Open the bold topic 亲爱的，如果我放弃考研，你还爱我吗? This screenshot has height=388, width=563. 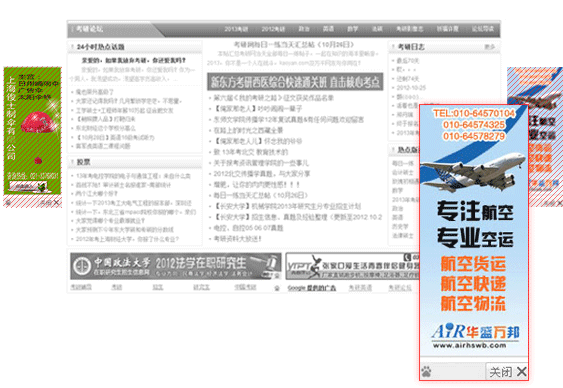(134, 60)
